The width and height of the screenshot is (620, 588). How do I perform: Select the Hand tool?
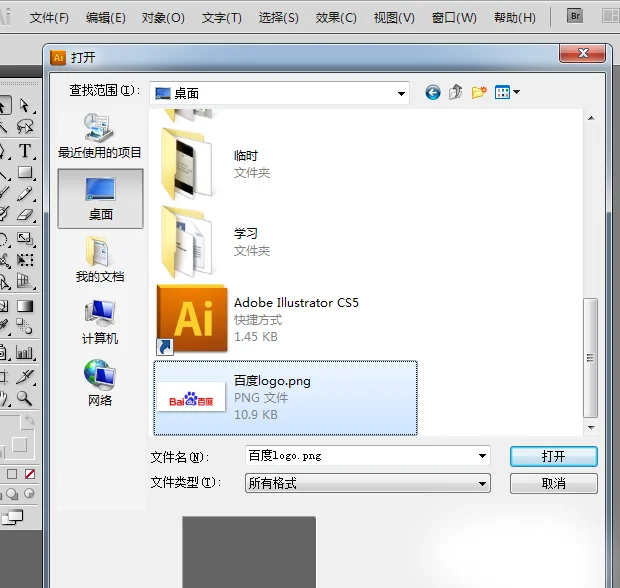coord(5,398)
